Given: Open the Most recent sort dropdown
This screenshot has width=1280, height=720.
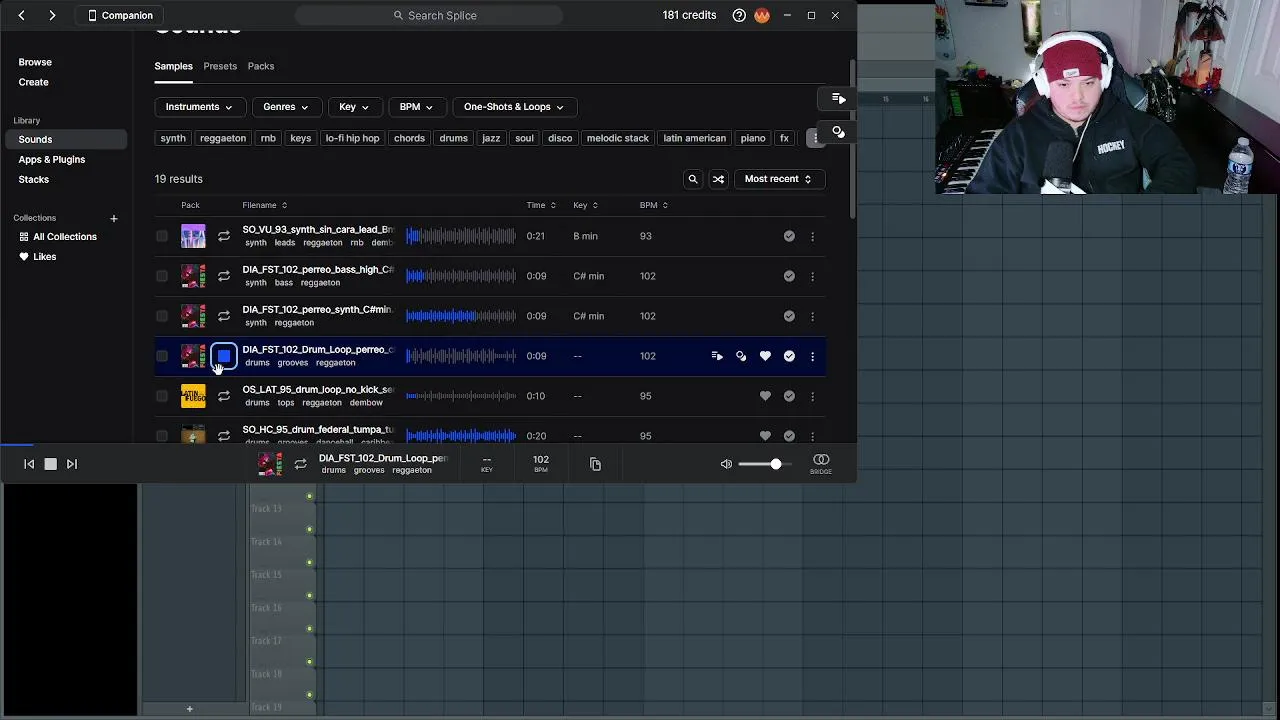Looking at the screenshot, I should coord(778,179).
